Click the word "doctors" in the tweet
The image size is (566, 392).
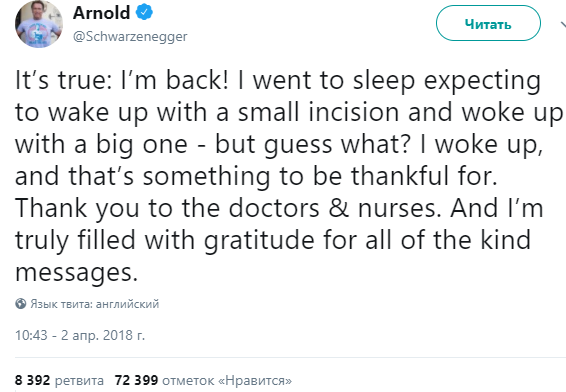(x=274, y=208)
